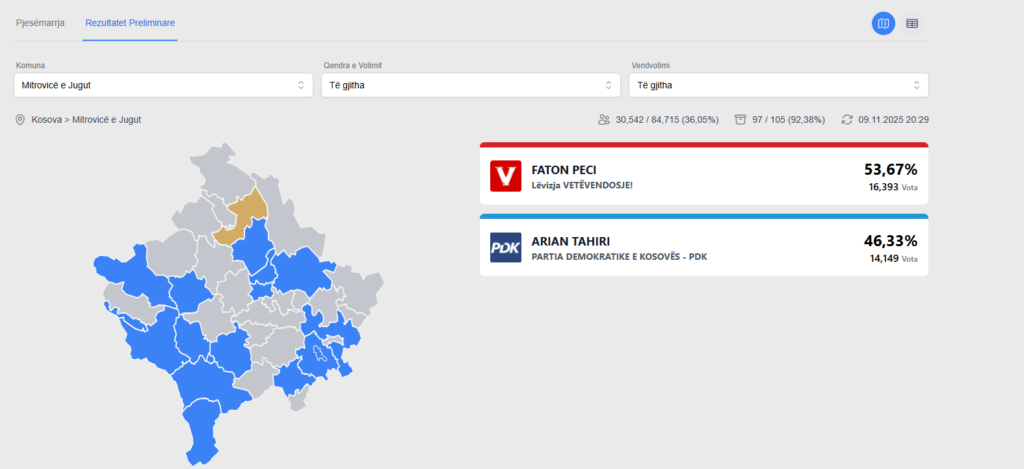Click the voter turnout people icon
This screenshot has width=1024, height=469.
(x=604, y=120)
